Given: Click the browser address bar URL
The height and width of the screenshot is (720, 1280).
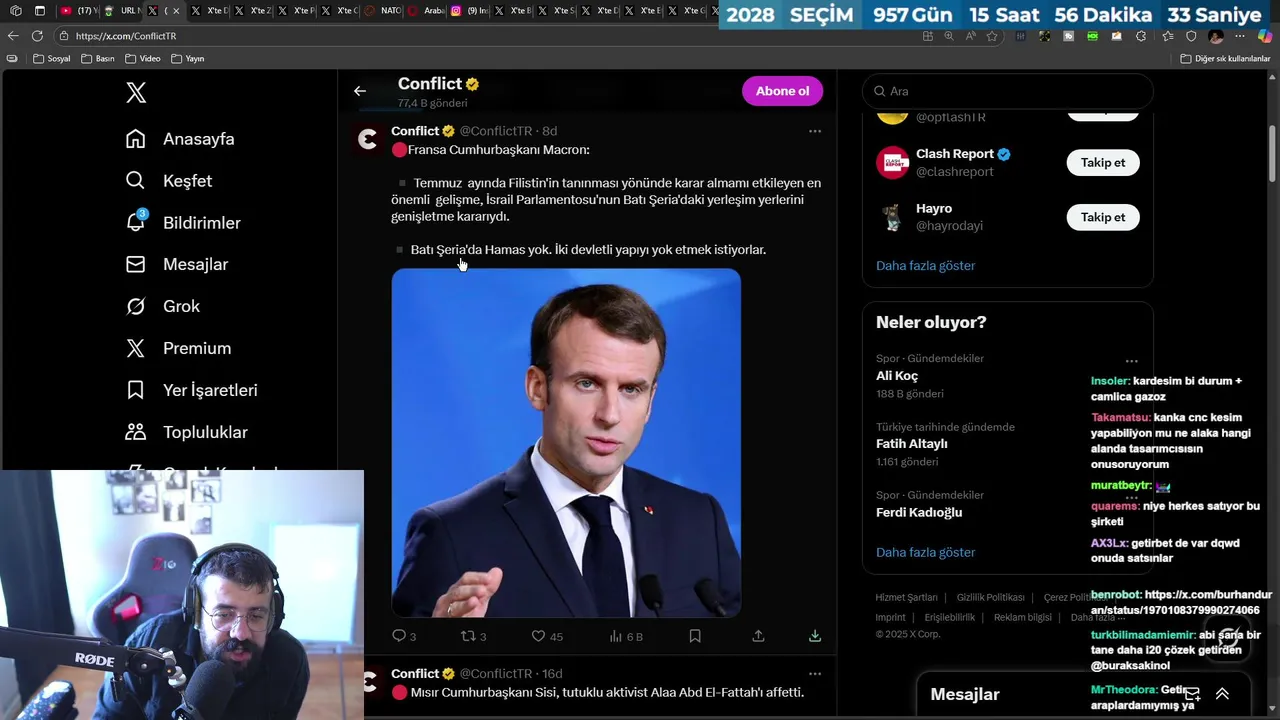Looking at the screenshot, I should click(126, 36).
